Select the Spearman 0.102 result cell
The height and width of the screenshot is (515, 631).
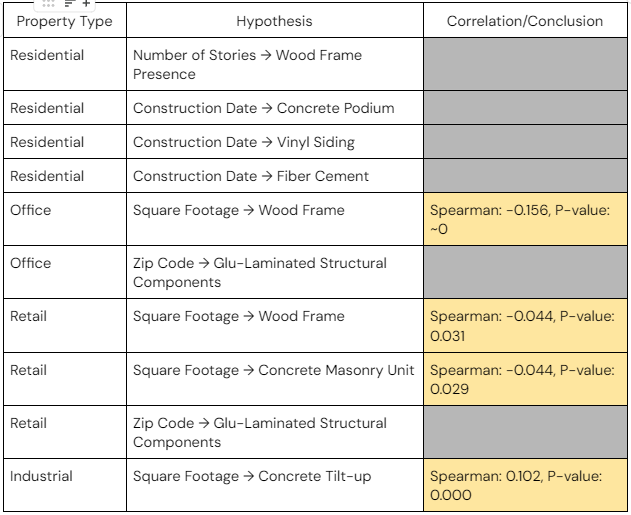tap(524, 485)
